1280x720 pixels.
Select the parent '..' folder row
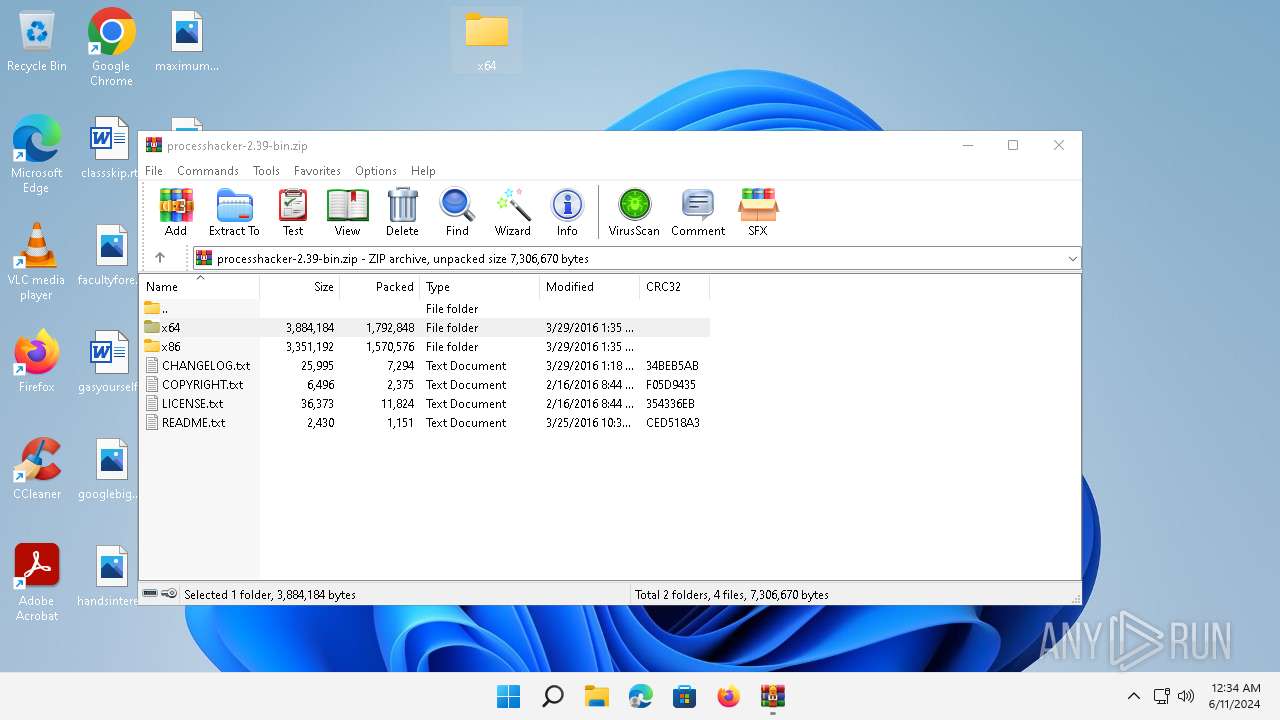click(425, 309)
